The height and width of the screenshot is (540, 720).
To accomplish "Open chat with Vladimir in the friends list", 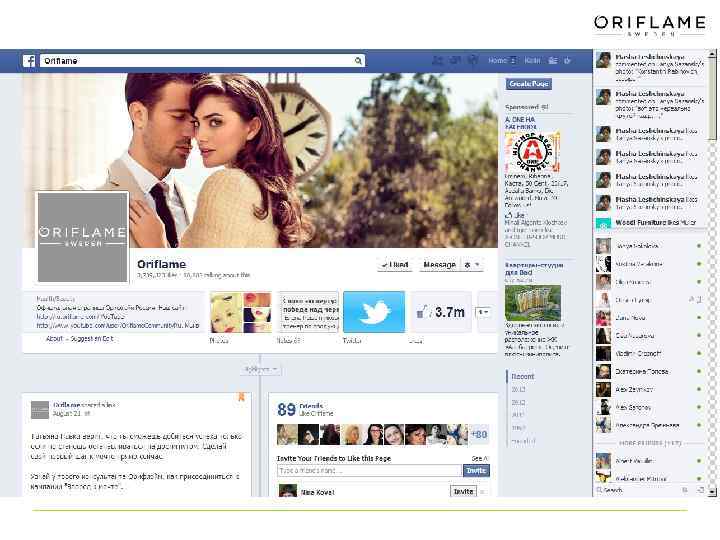I will point(649,354).
